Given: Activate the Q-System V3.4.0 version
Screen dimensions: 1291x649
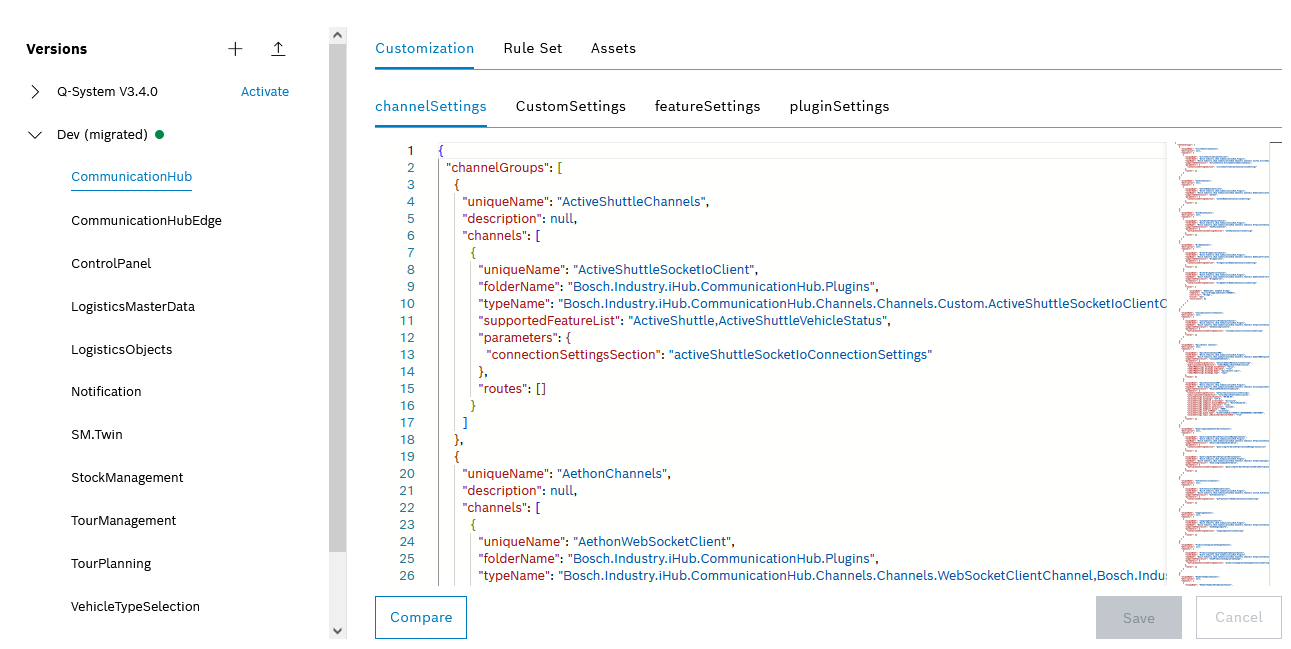Looking at the screenshot, I should tap(265, 92).
